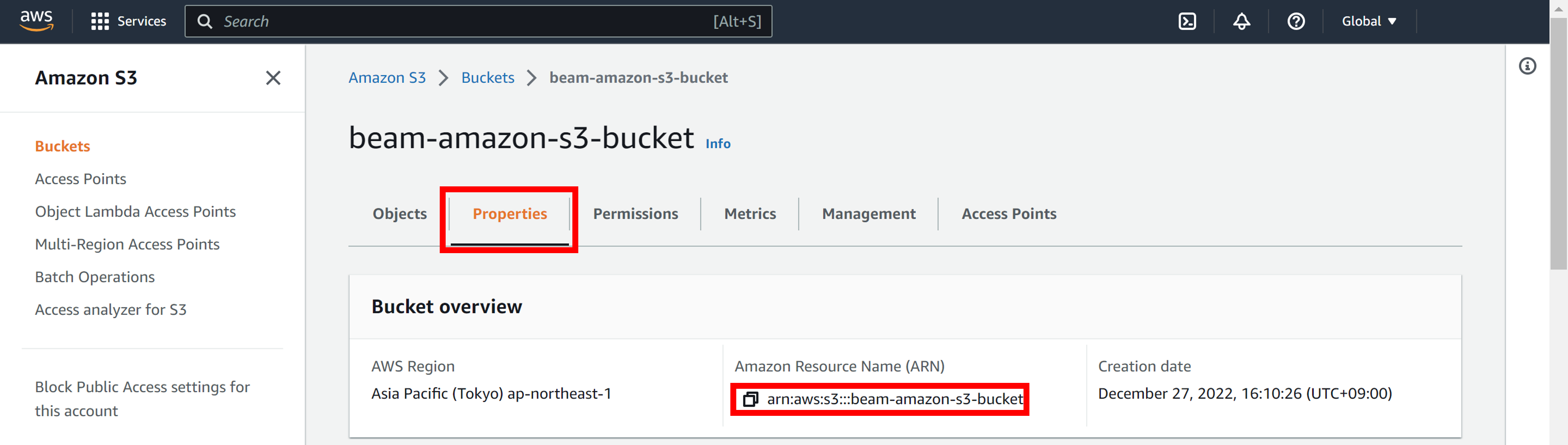Click the search magnifier icon
Viewport: 1568px width, 445px height.
(x=205, y=21)
